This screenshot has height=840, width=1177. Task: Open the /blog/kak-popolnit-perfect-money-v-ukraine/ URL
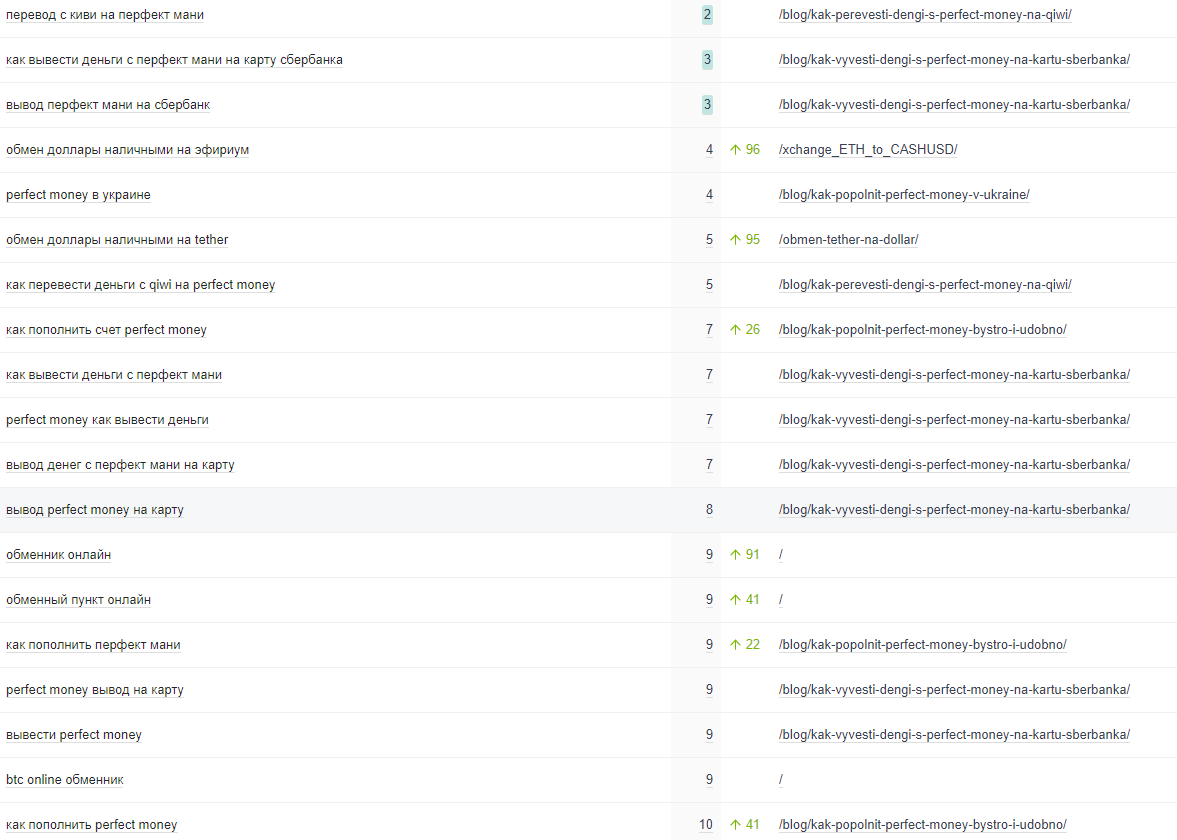coord(904,195)
